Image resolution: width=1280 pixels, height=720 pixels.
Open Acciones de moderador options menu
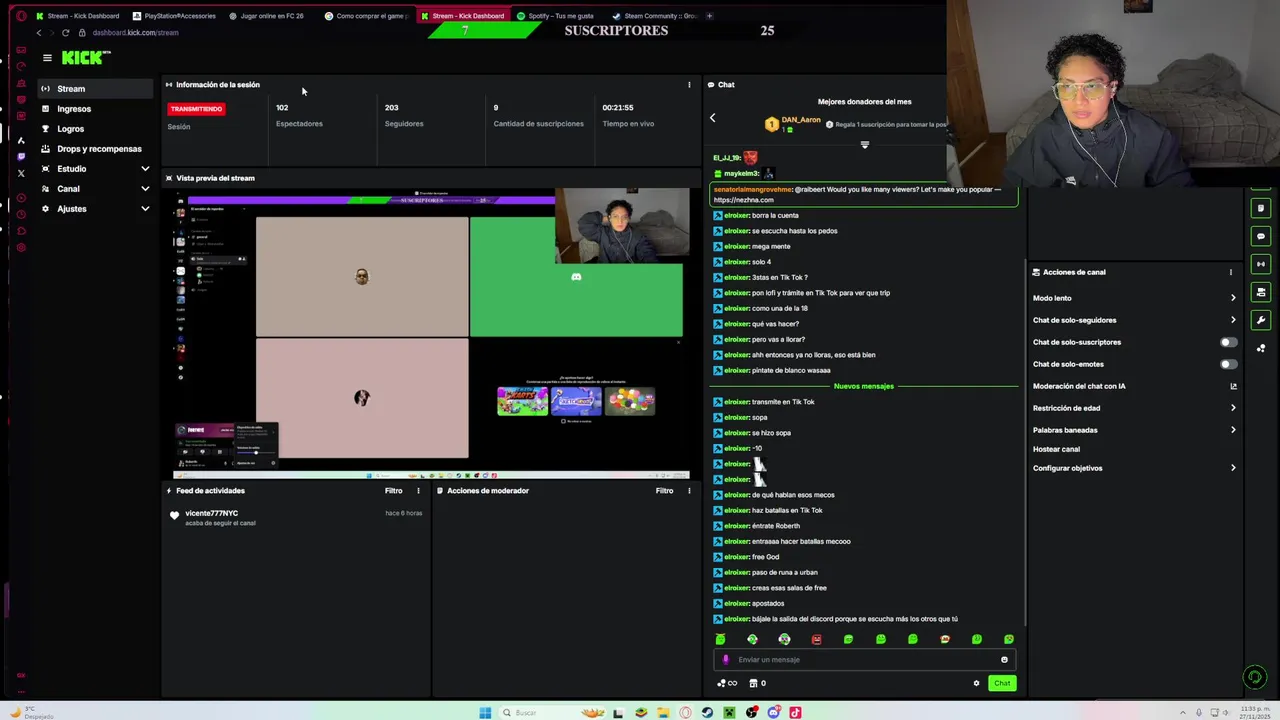[689, 491]
